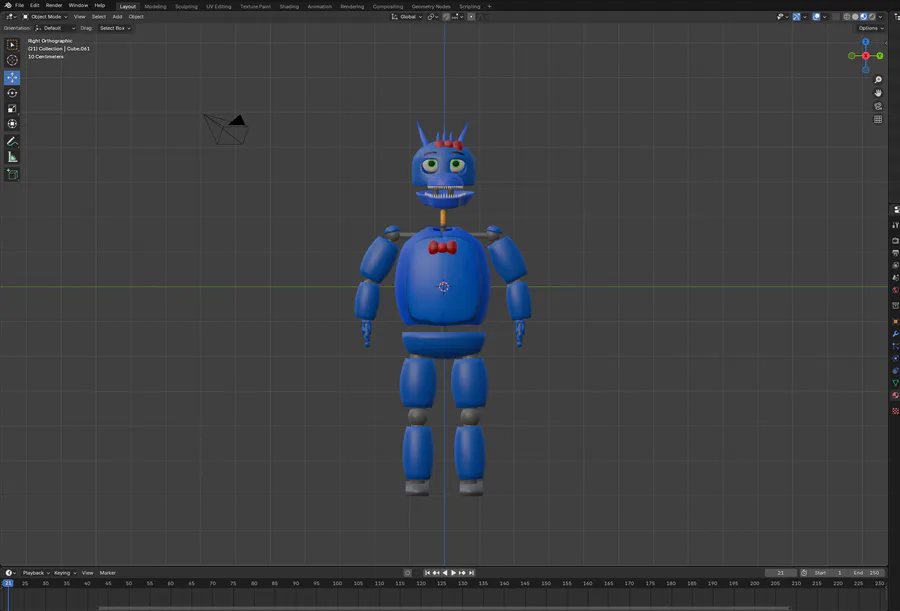This screenshot has width=900, height=611.
Task: Select the Select Box tool in toolbar
Action: pyautogui.click(x=12, y=45)
